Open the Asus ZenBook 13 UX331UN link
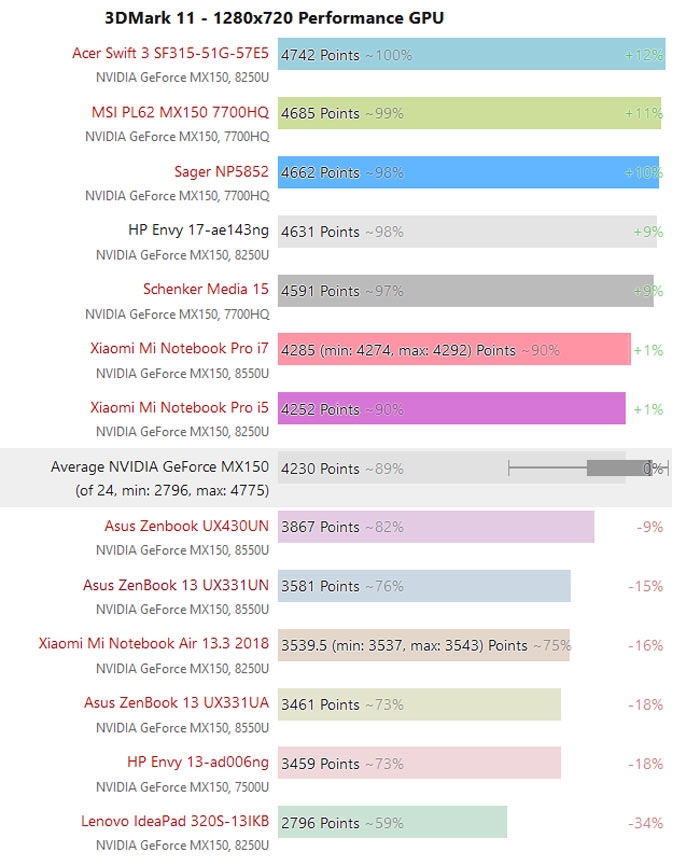The image size is (700, 866). click(176, 585)
